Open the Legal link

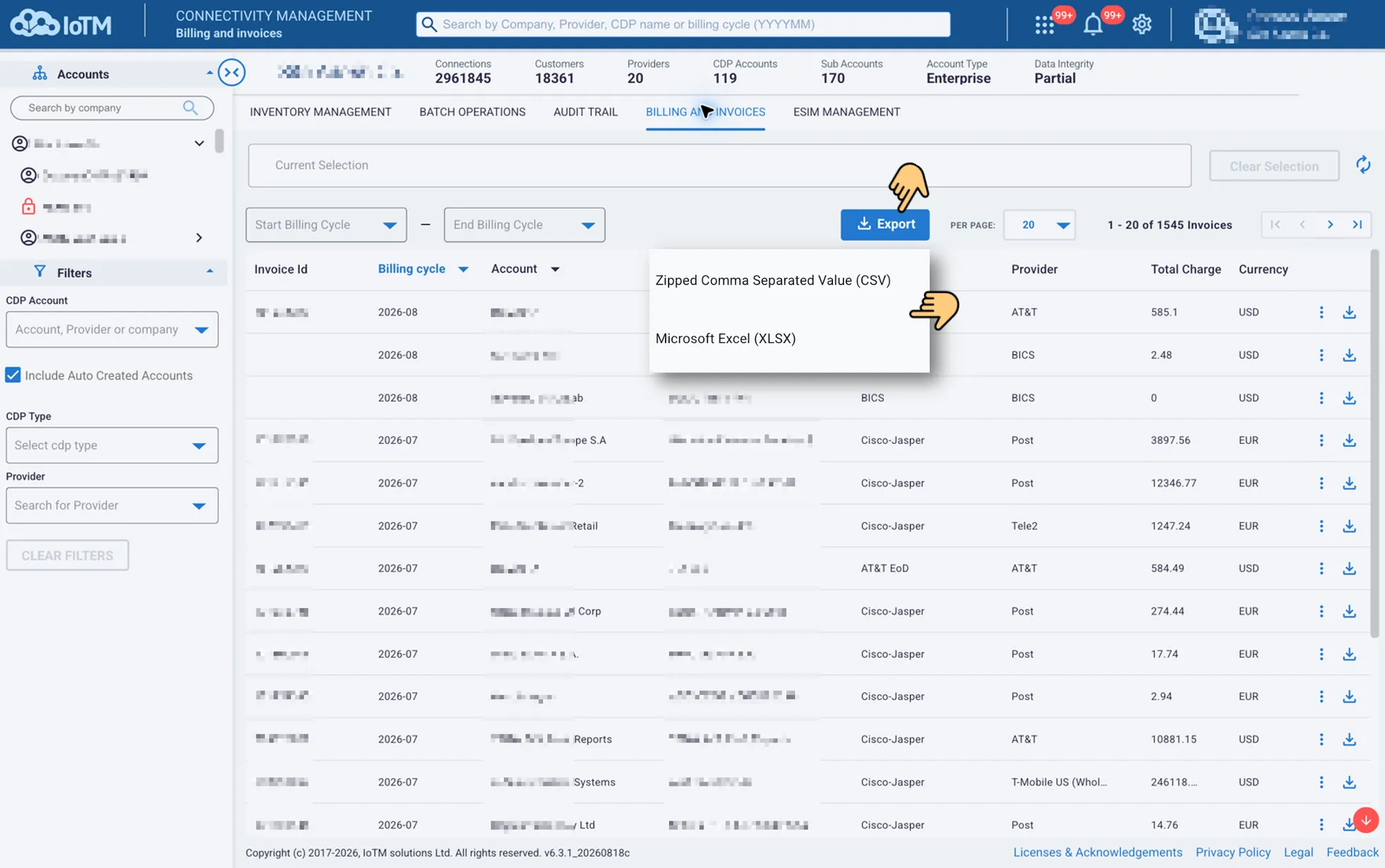coord(1297,852)
